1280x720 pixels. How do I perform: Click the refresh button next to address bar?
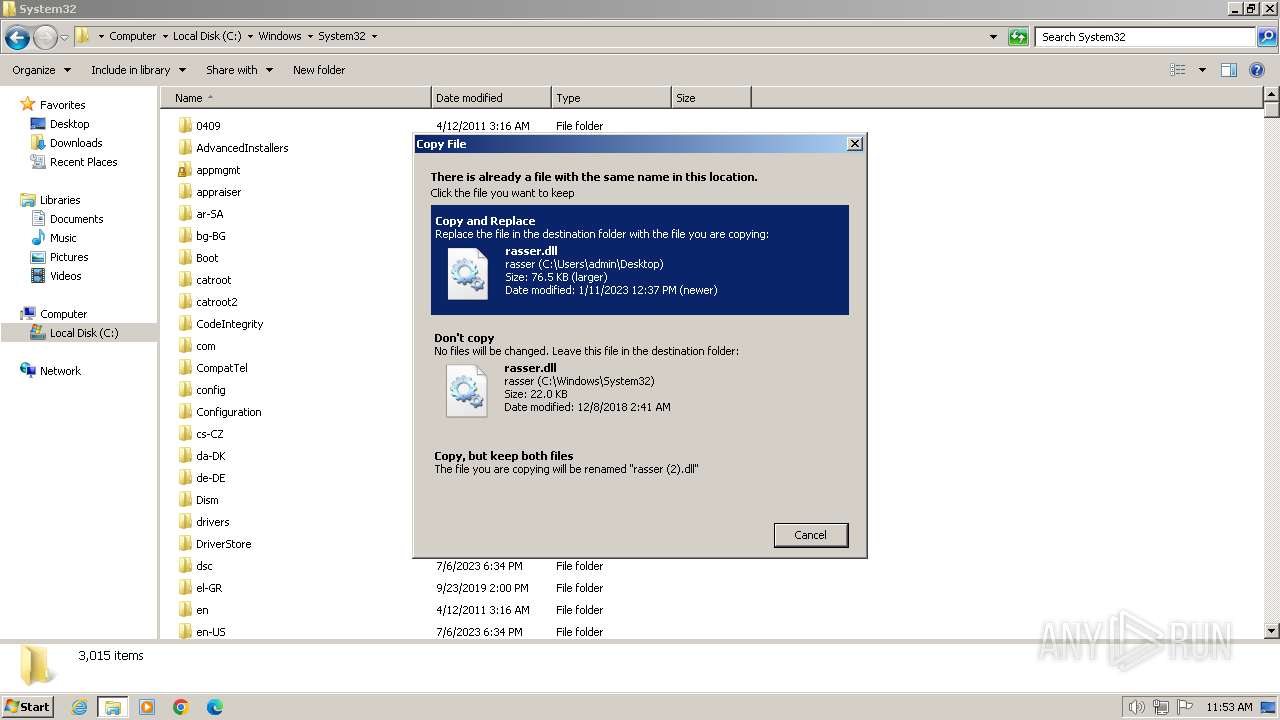click(x=1018, y=37)
